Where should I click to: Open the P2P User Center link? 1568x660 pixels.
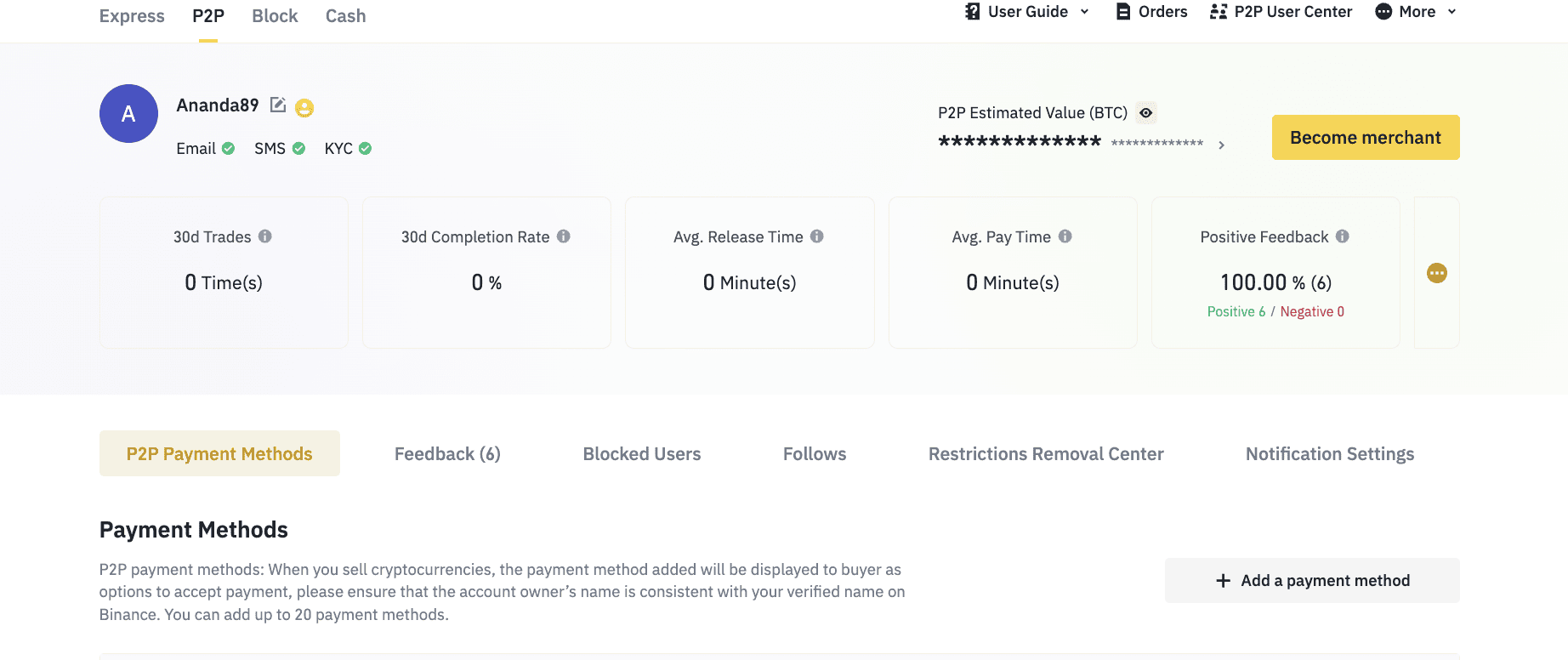pyautogui.click(x=1281, y=12)
